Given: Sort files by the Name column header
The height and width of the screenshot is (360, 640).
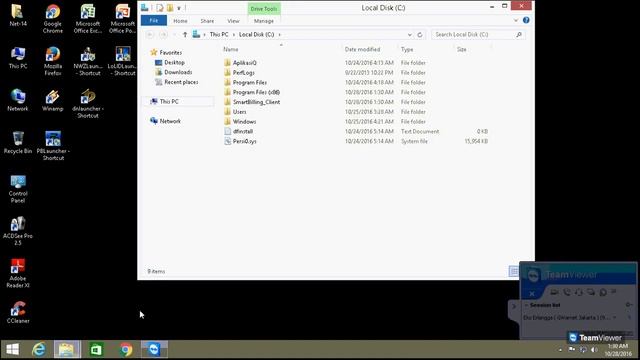Looking at the screenshot, I should [x=231, y=49].
